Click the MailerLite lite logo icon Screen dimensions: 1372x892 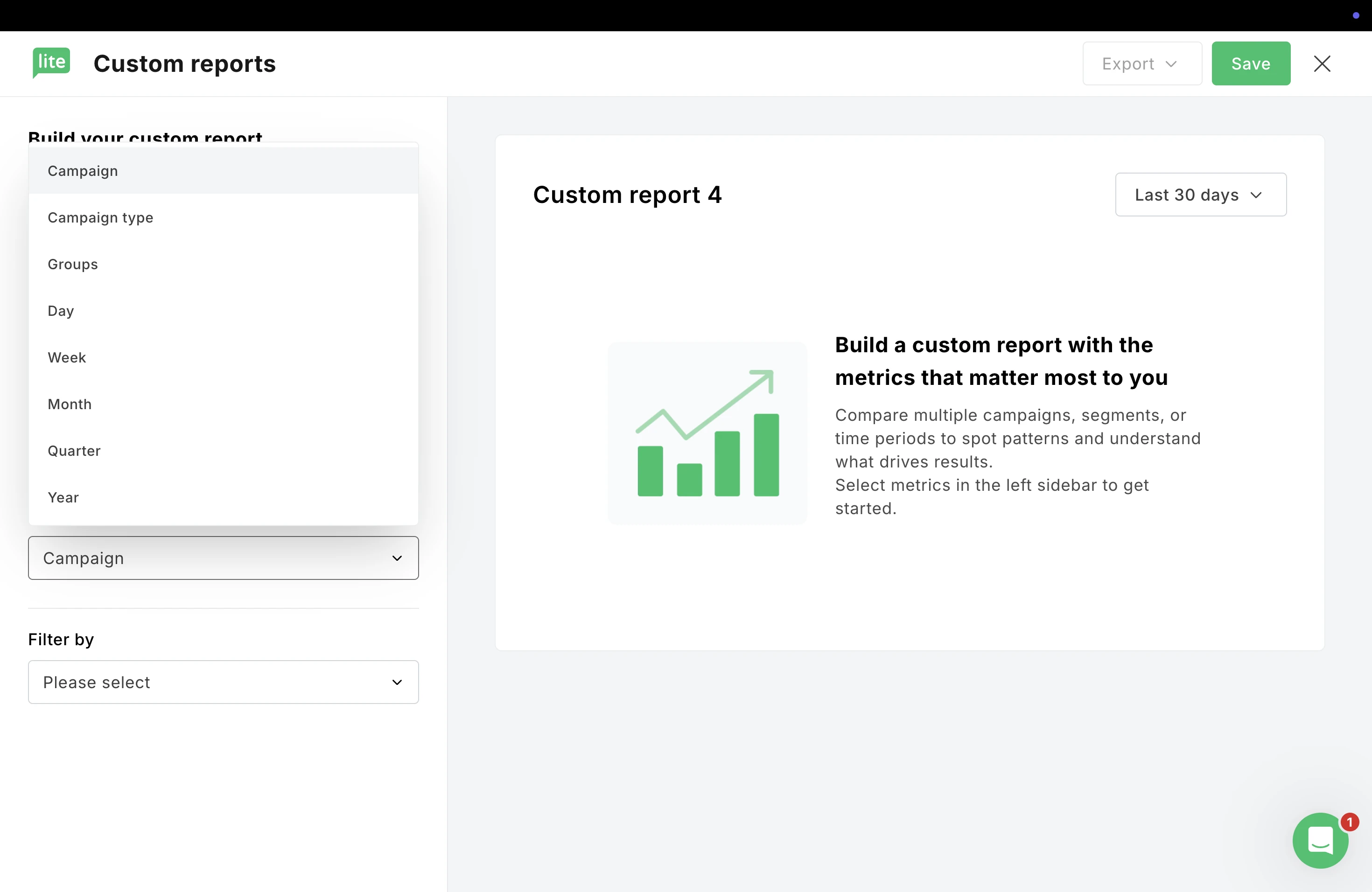(51, 62)
